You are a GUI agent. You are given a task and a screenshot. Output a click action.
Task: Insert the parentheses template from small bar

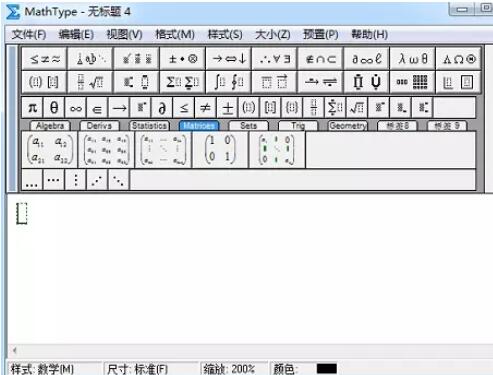(249, 108)
